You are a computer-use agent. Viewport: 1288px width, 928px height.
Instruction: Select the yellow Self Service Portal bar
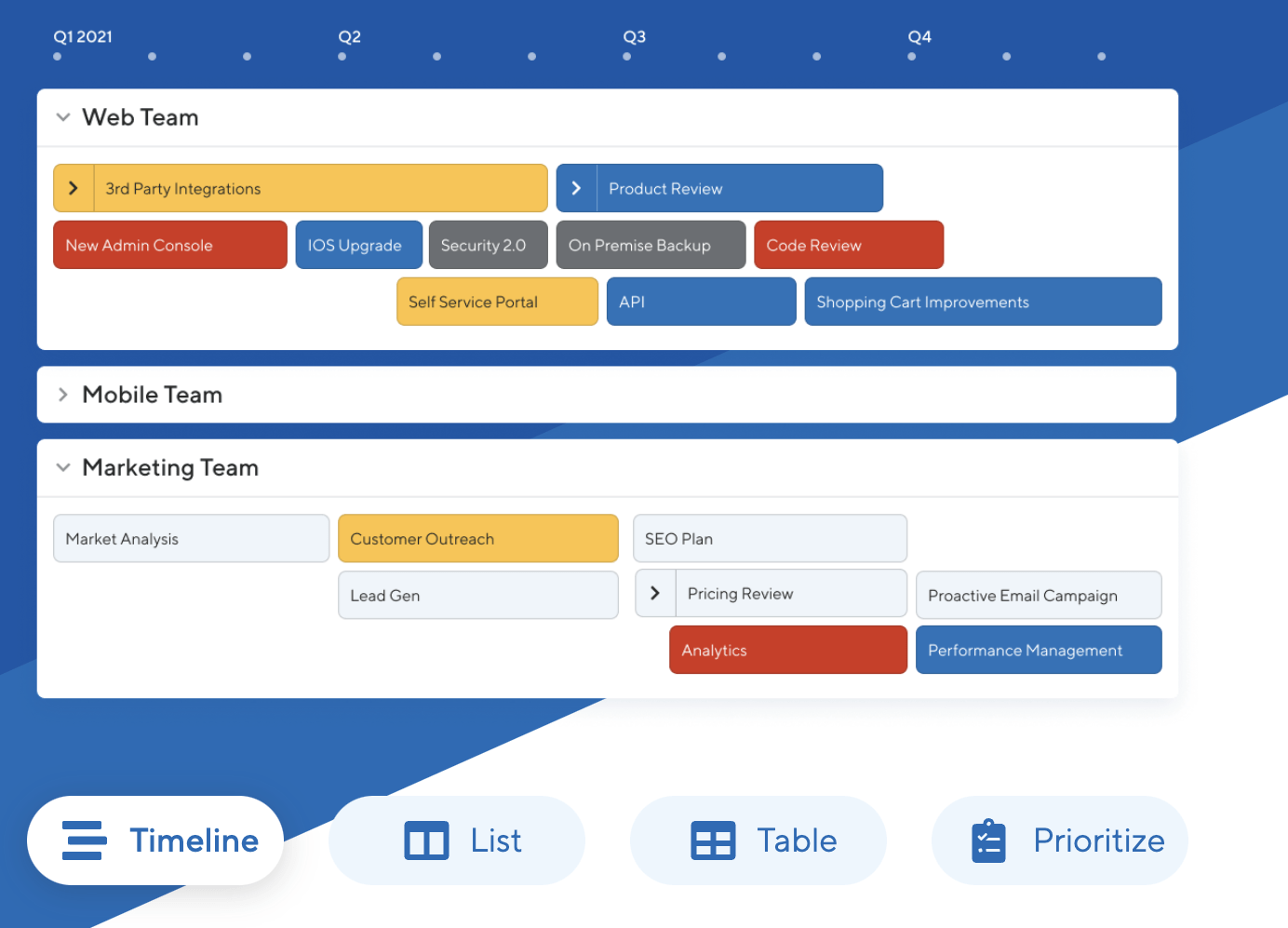pos(497,302)
